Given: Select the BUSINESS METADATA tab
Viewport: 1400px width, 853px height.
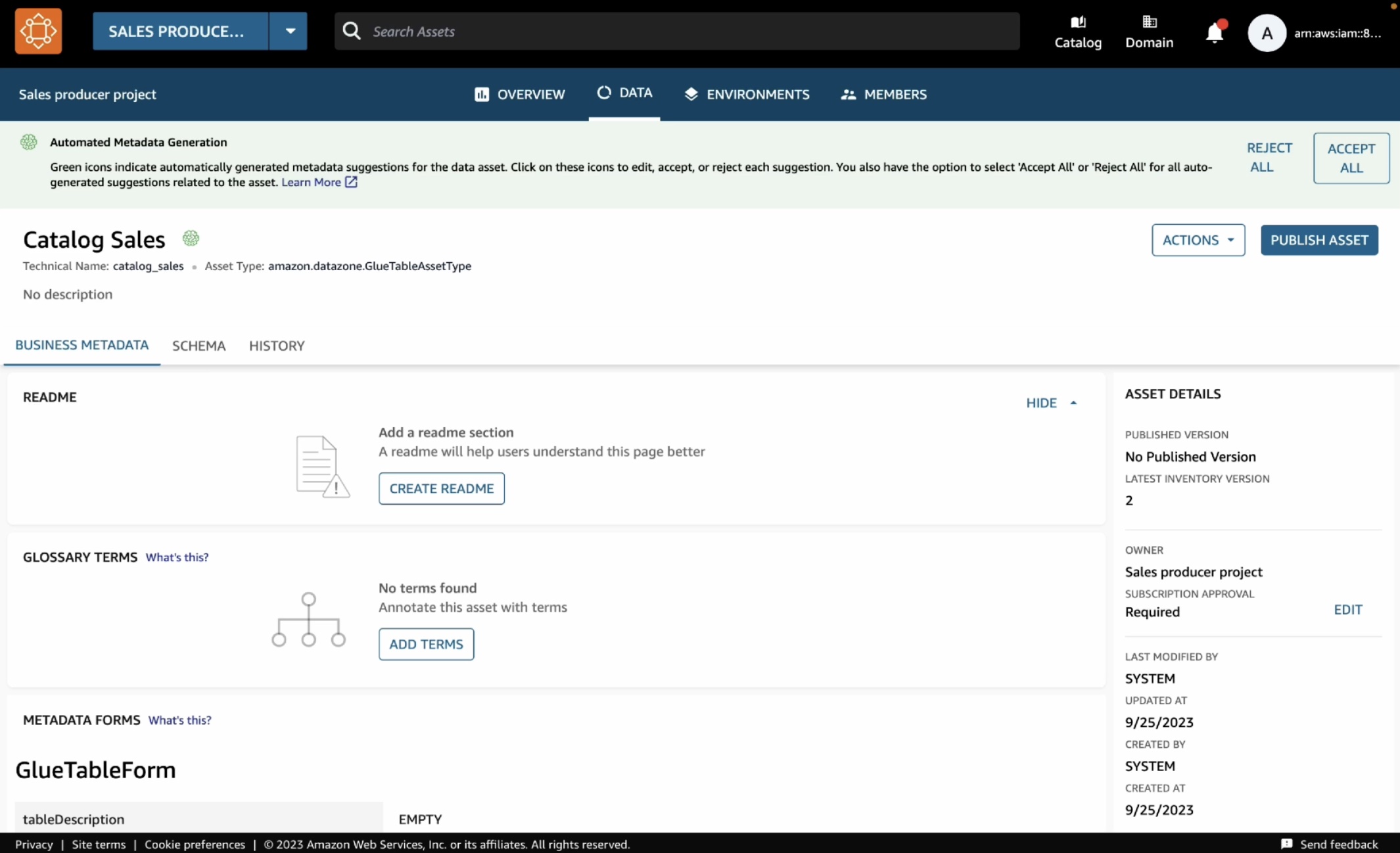Looking at the screenshot, I should pos(82,345).
